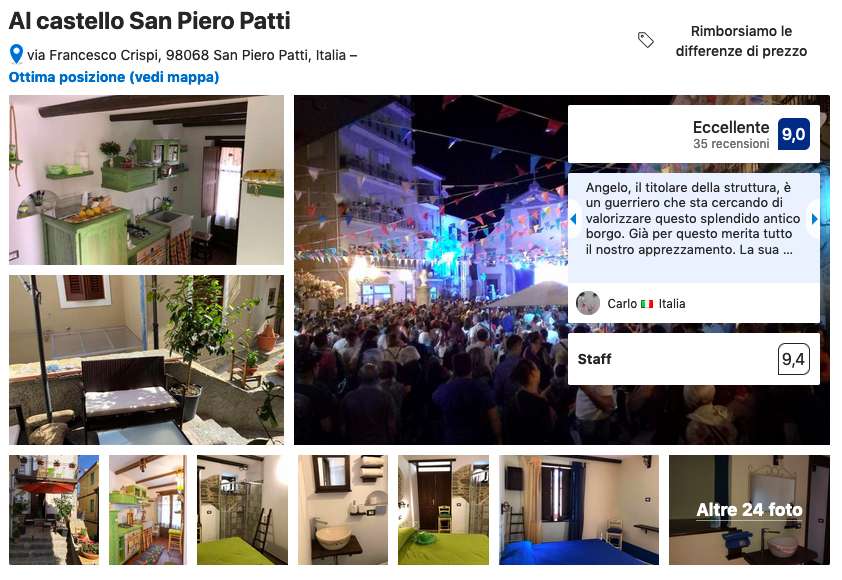This screenshot has height=580, width=842.
Task: Open the bathroom sink and mirror thumbnail
Action: [x=343, y=510]
